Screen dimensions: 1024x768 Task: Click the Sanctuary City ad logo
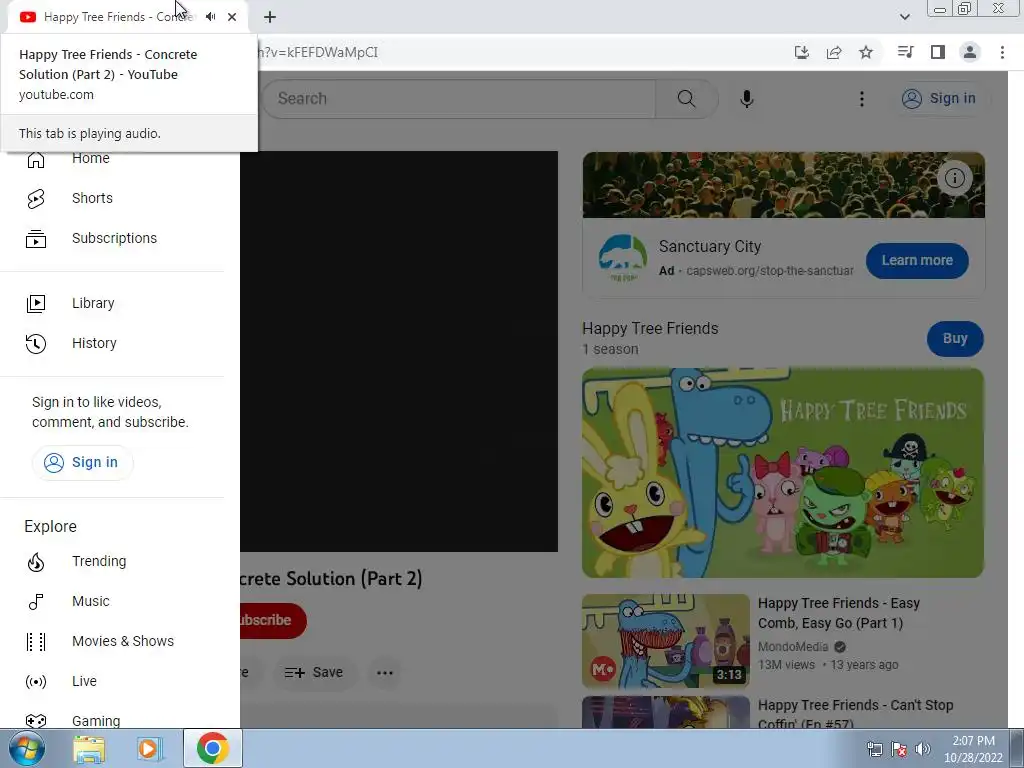point(622,259)
